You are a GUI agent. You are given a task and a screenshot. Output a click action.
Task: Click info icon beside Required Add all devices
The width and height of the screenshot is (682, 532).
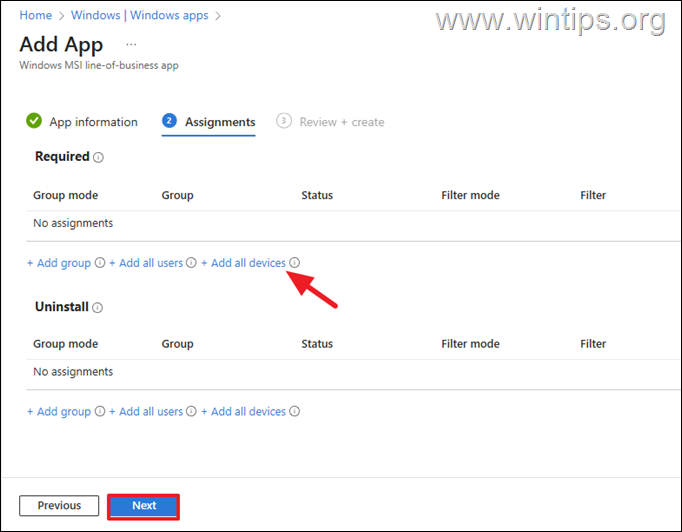pos(295,263)
